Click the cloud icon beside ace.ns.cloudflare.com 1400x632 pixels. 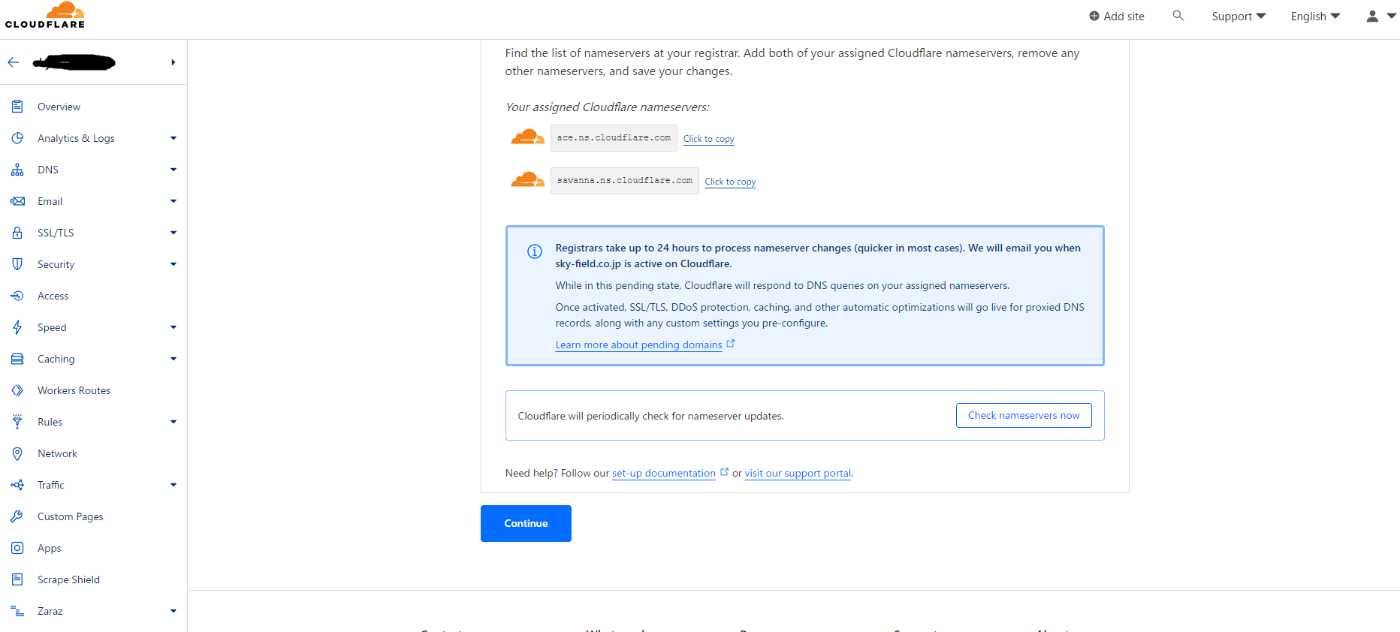[527, 137]
